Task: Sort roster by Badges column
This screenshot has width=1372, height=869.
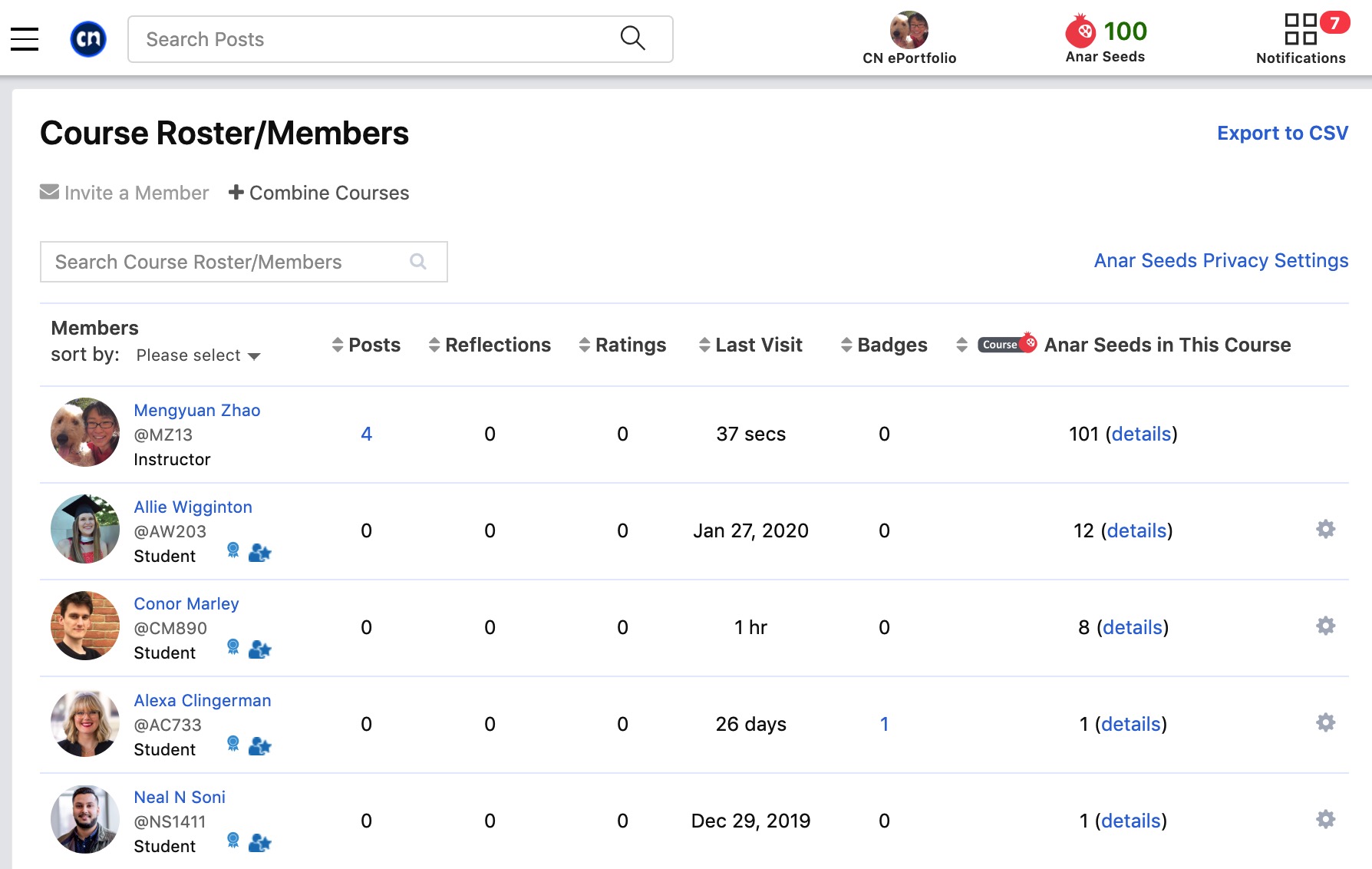Action: (x=884, y=345)
